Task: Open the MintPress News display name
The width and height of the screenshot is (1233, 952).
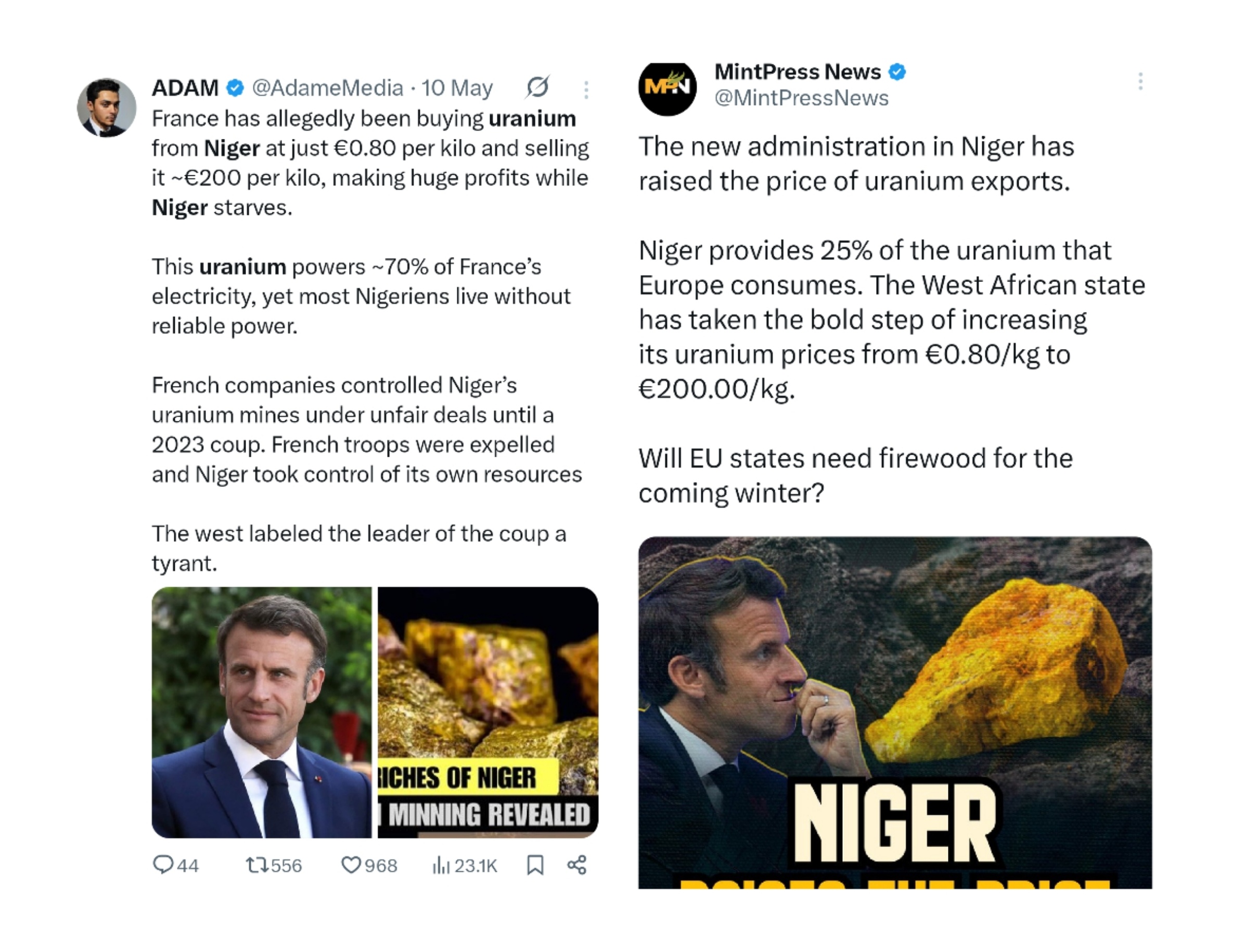Action: (x=797, y=72)
